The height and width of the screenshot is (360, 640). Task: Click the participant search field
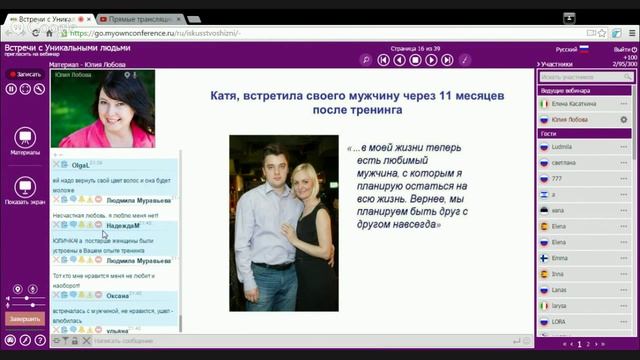pyautogui.click(x=586, y=77)
